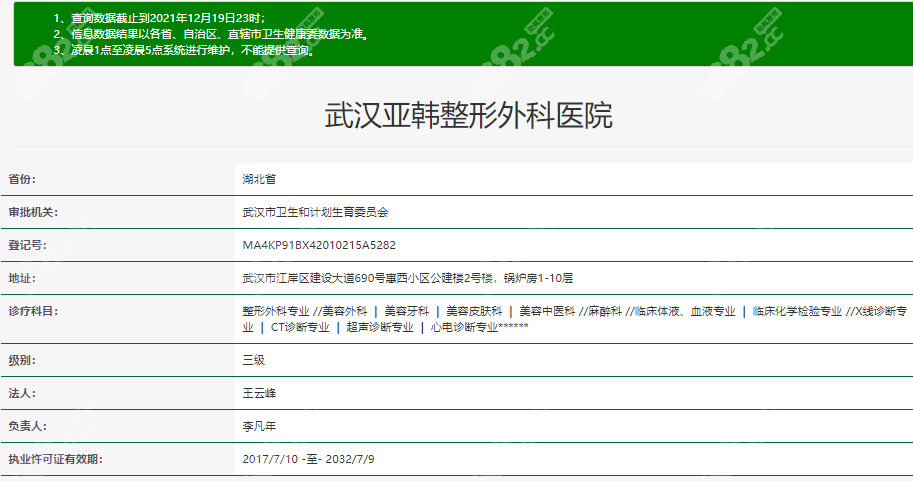913x481 pixels.
Task: Select validity period 2017/7/10 -至- 2032/7/9
Action: [x=308, y=459]
